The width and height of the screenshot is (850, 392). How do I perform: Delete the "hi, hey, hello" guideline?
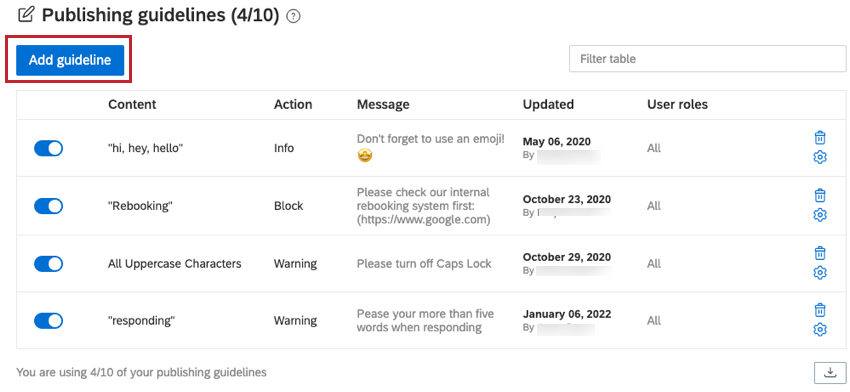(820, 138)
